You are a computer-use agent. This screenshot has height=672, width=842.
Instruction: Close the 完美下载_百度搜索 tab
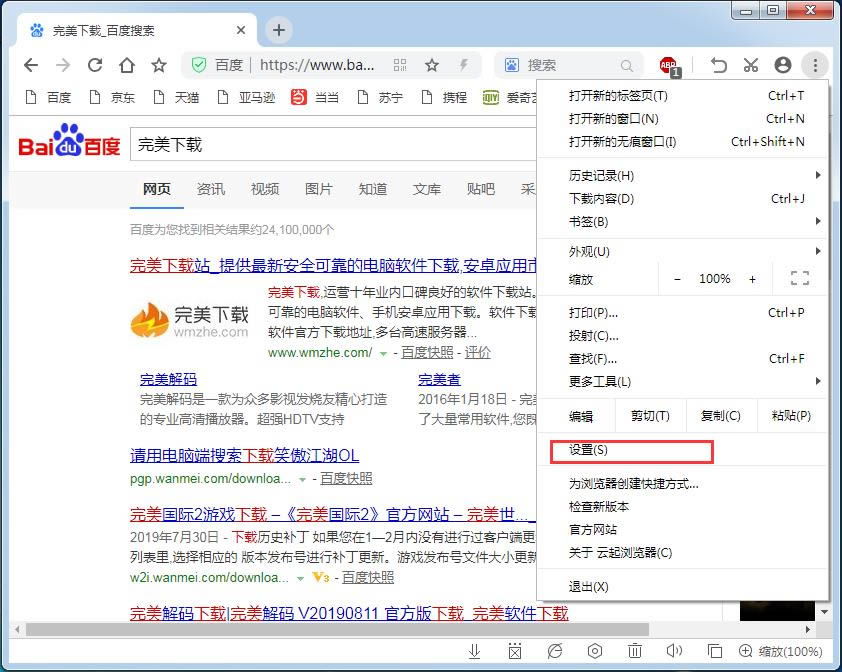coord(241,30)
